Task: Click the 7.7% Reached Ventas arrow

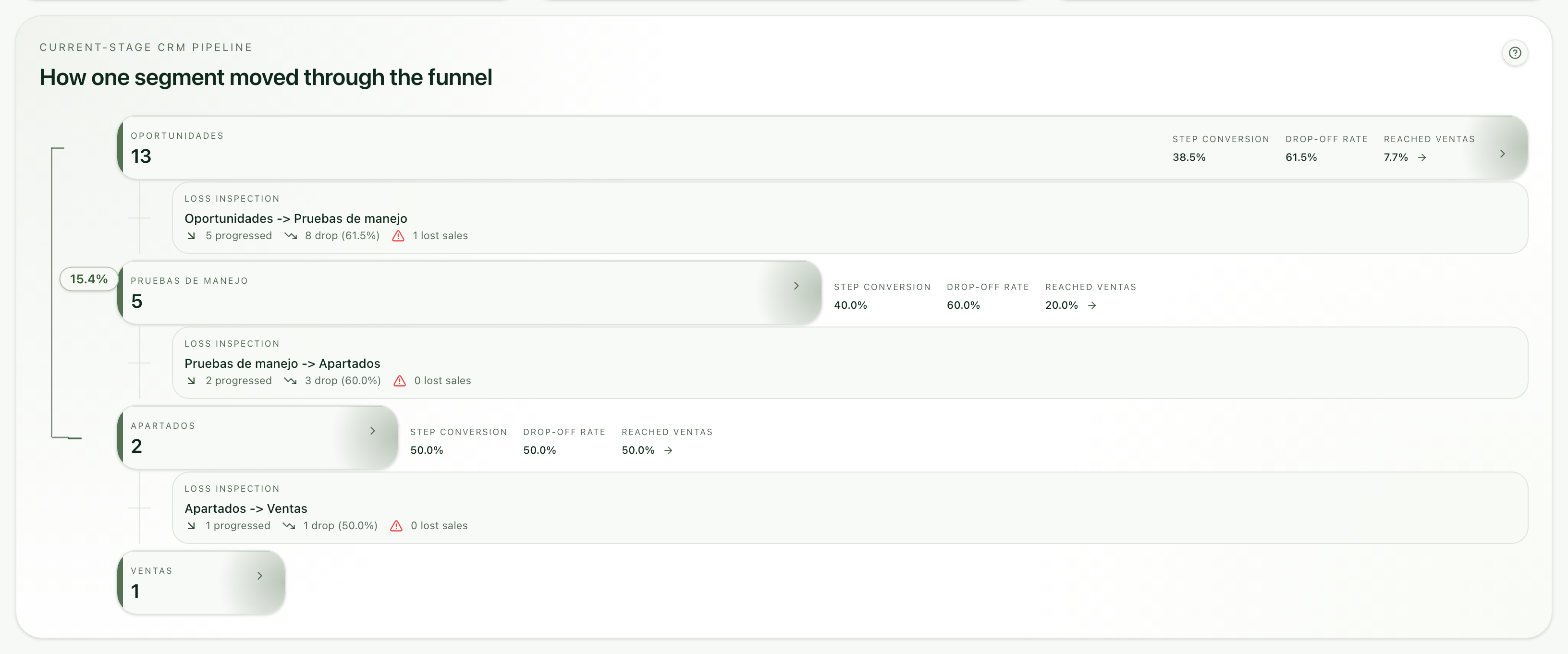Action: point(1421,157)
